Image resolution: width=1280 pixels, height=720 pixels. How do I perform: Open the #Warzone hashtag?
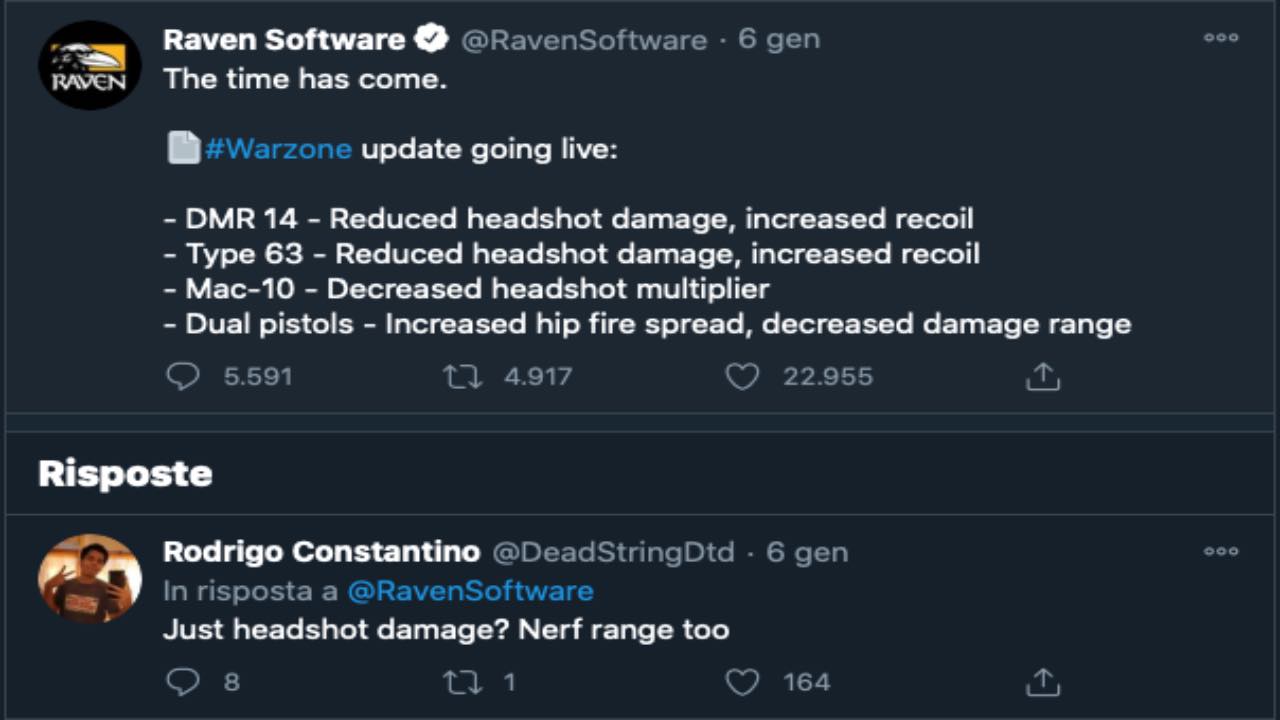coord(278,150)
